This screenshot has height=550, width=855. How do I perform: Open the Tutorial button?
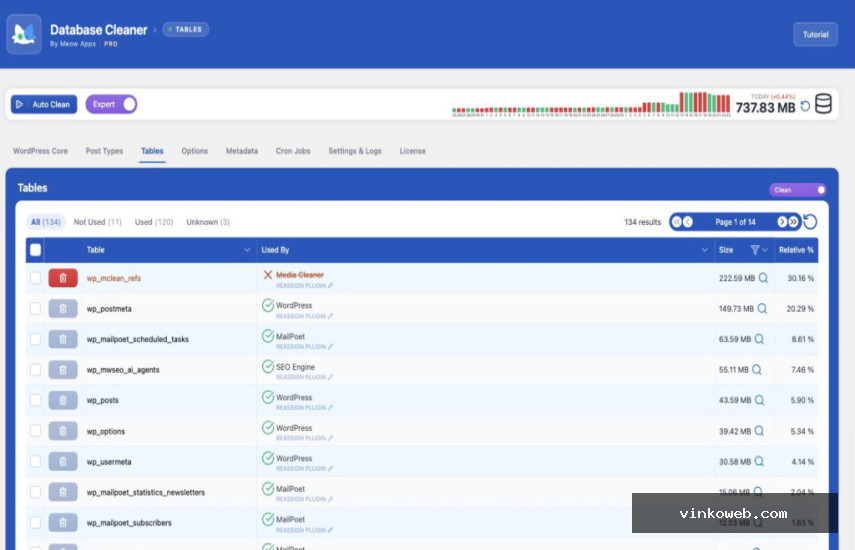pos(815,34)
